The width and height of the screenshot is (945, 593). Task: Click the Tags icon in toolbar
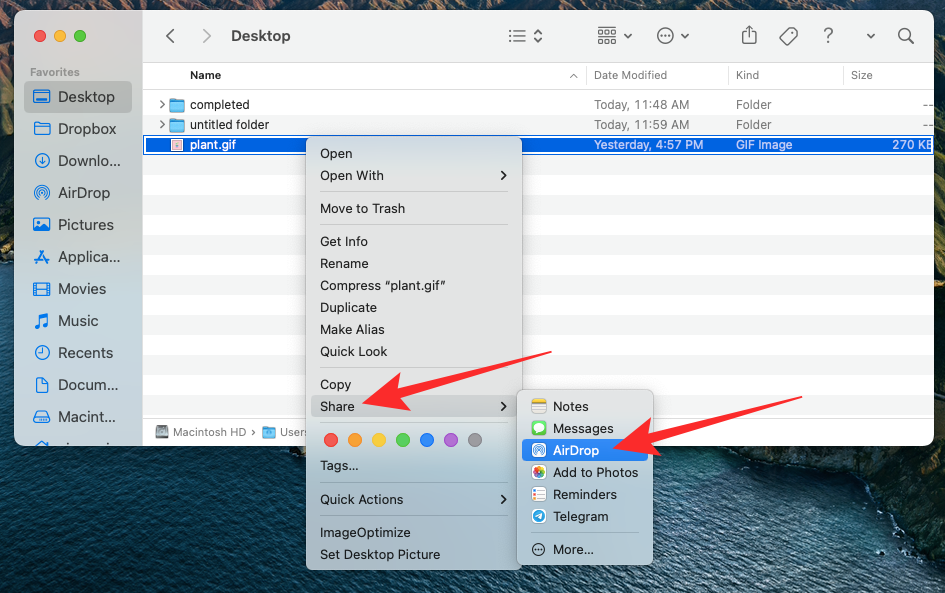click(788, 36)
